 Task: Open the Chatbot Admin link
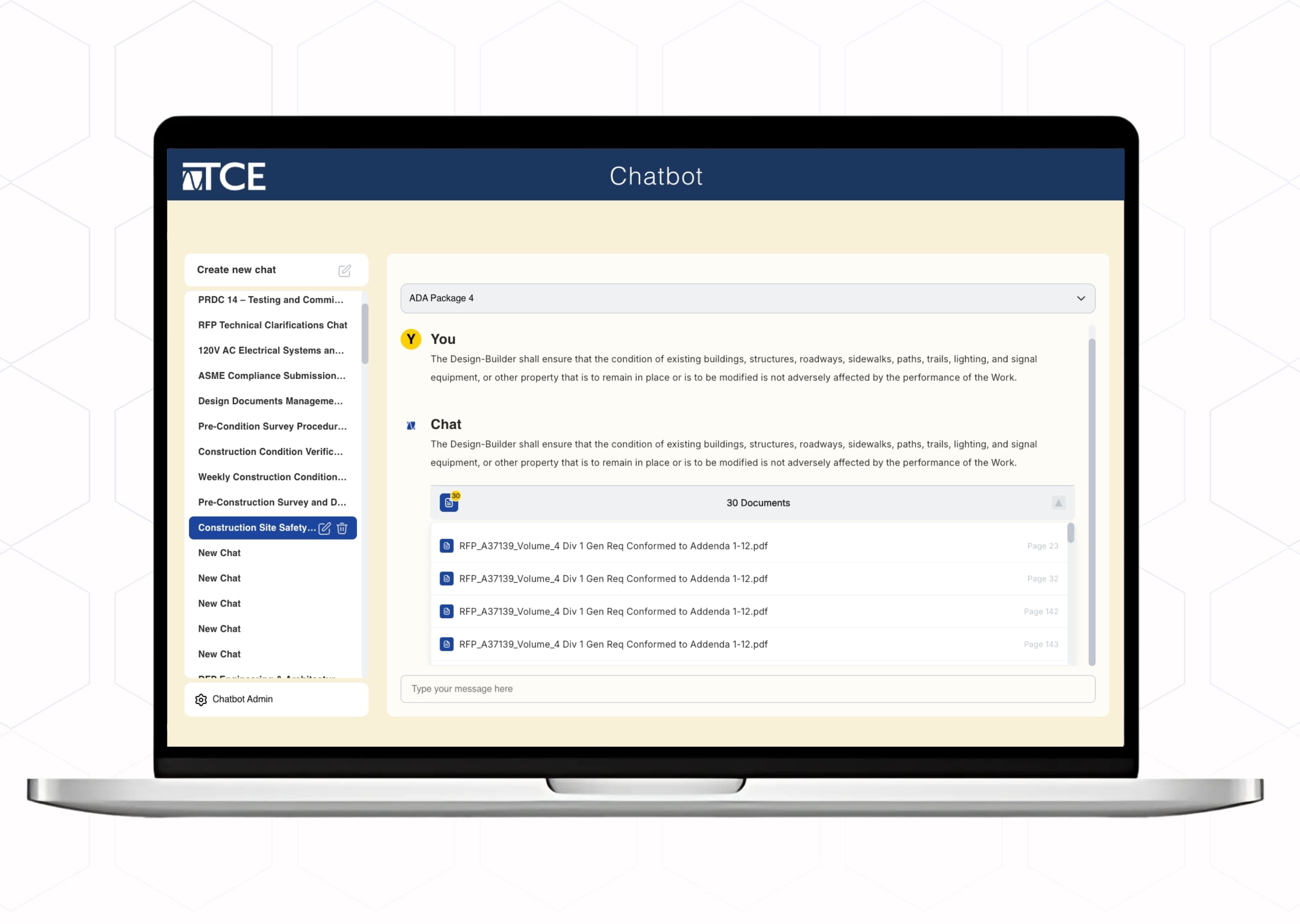[276, 699]
